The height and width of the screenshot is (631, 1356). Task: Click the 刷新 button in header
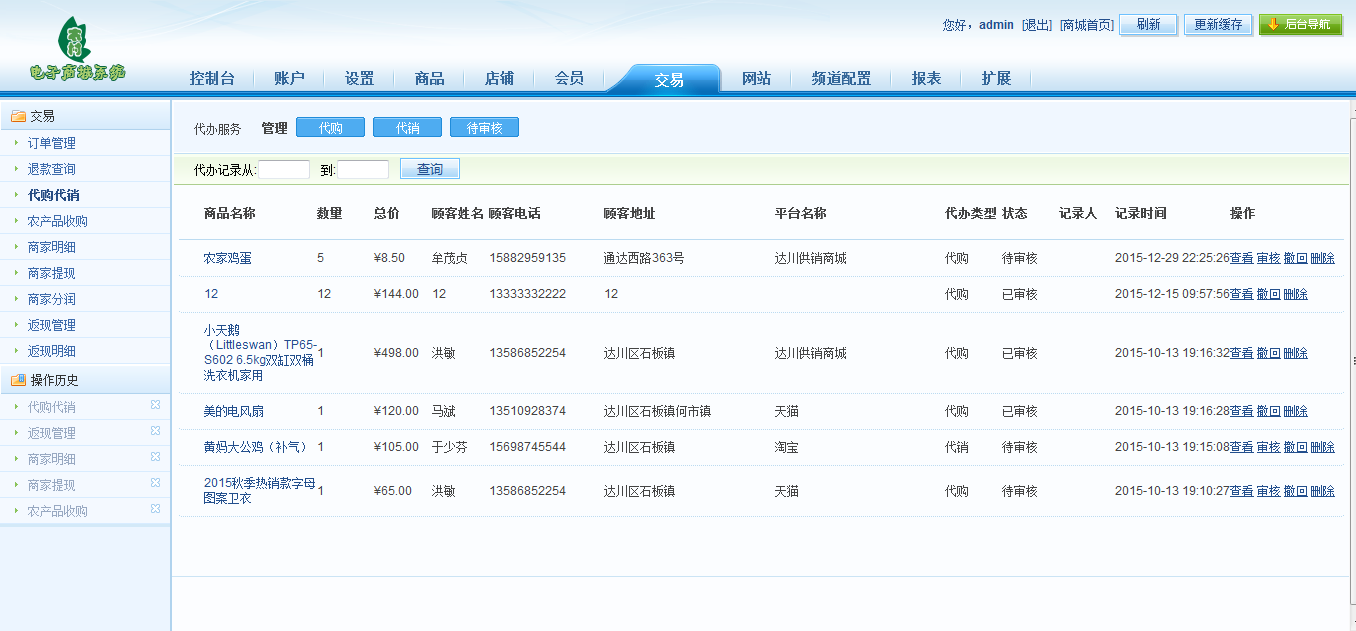(1148, 25)
